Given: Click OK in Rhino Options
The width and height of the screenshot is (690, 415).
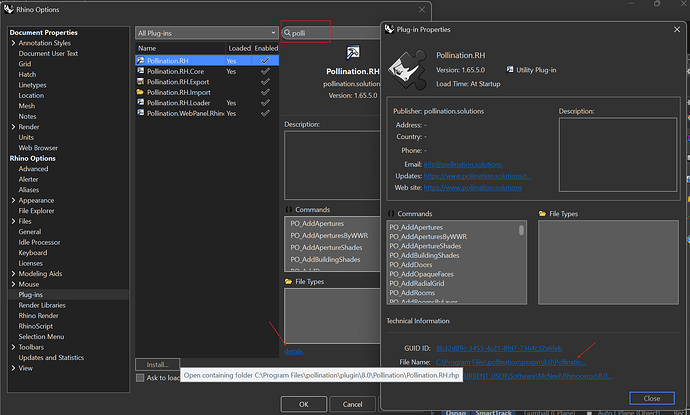Looking at the screenshot, I should point(304,404).
